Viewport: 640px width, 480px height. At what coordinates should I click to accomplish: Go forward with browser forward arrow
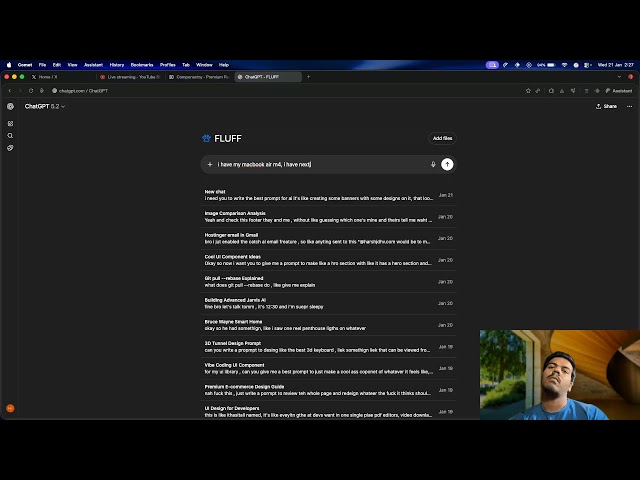coord(20,91)
